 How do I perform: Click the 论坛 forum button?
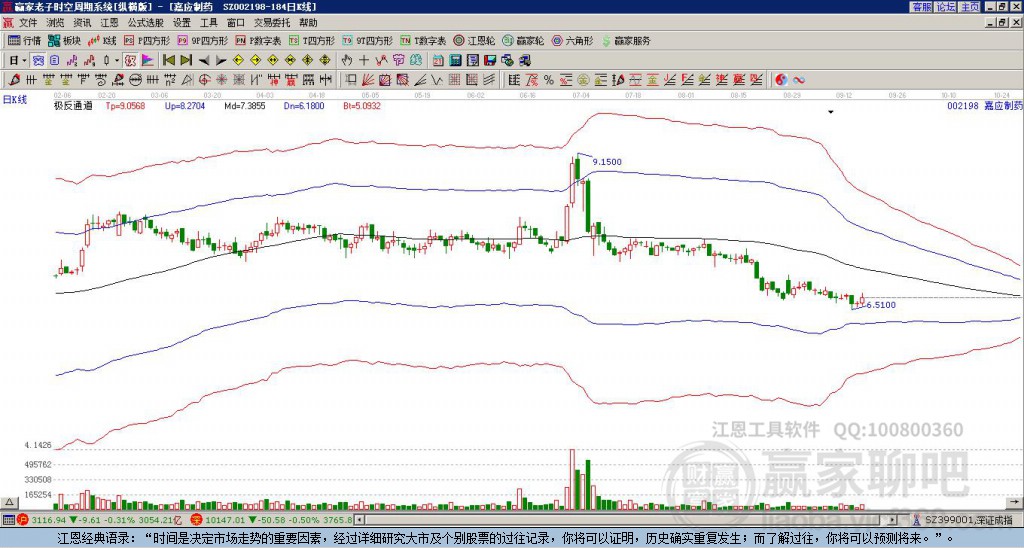[x=945, y=7]
